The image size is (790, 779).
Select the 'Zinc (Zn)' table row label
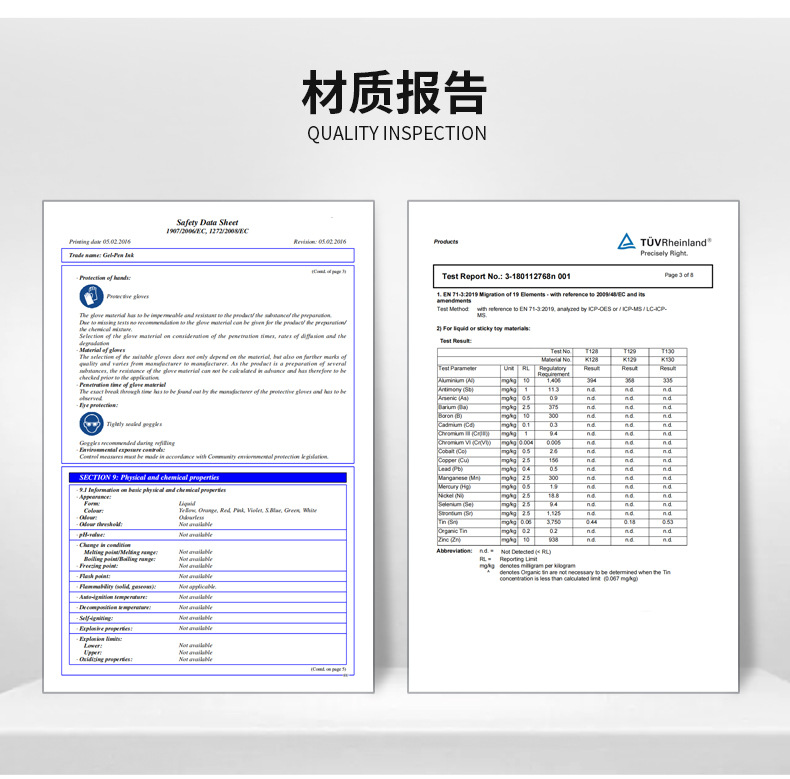tap(450, 540)
